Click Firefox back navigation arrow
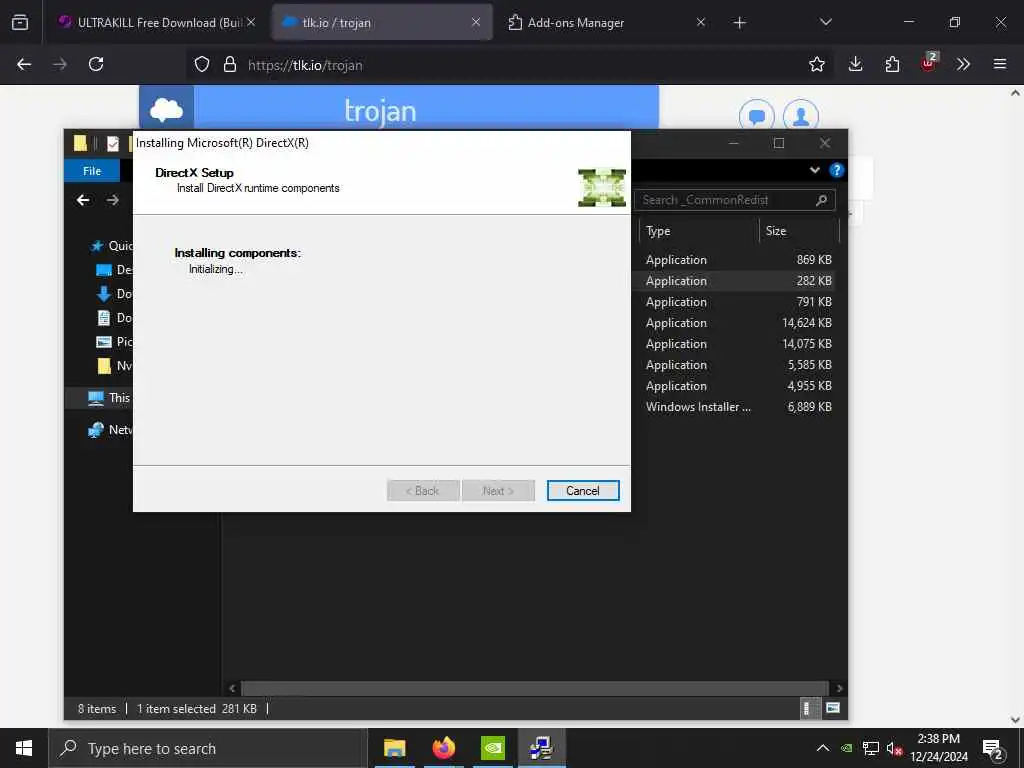The image size is (1024, 768). (x=24, y=64)
